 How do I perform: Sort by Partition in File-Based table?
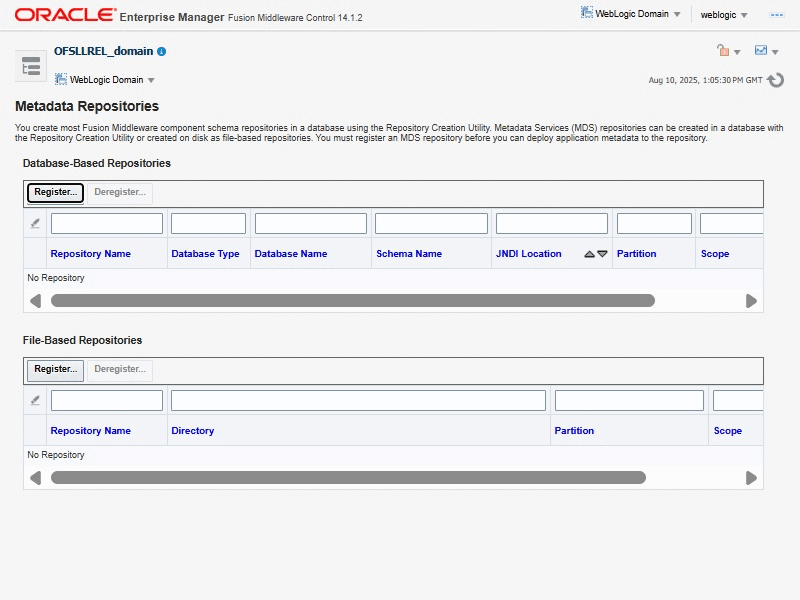point(574,431)
